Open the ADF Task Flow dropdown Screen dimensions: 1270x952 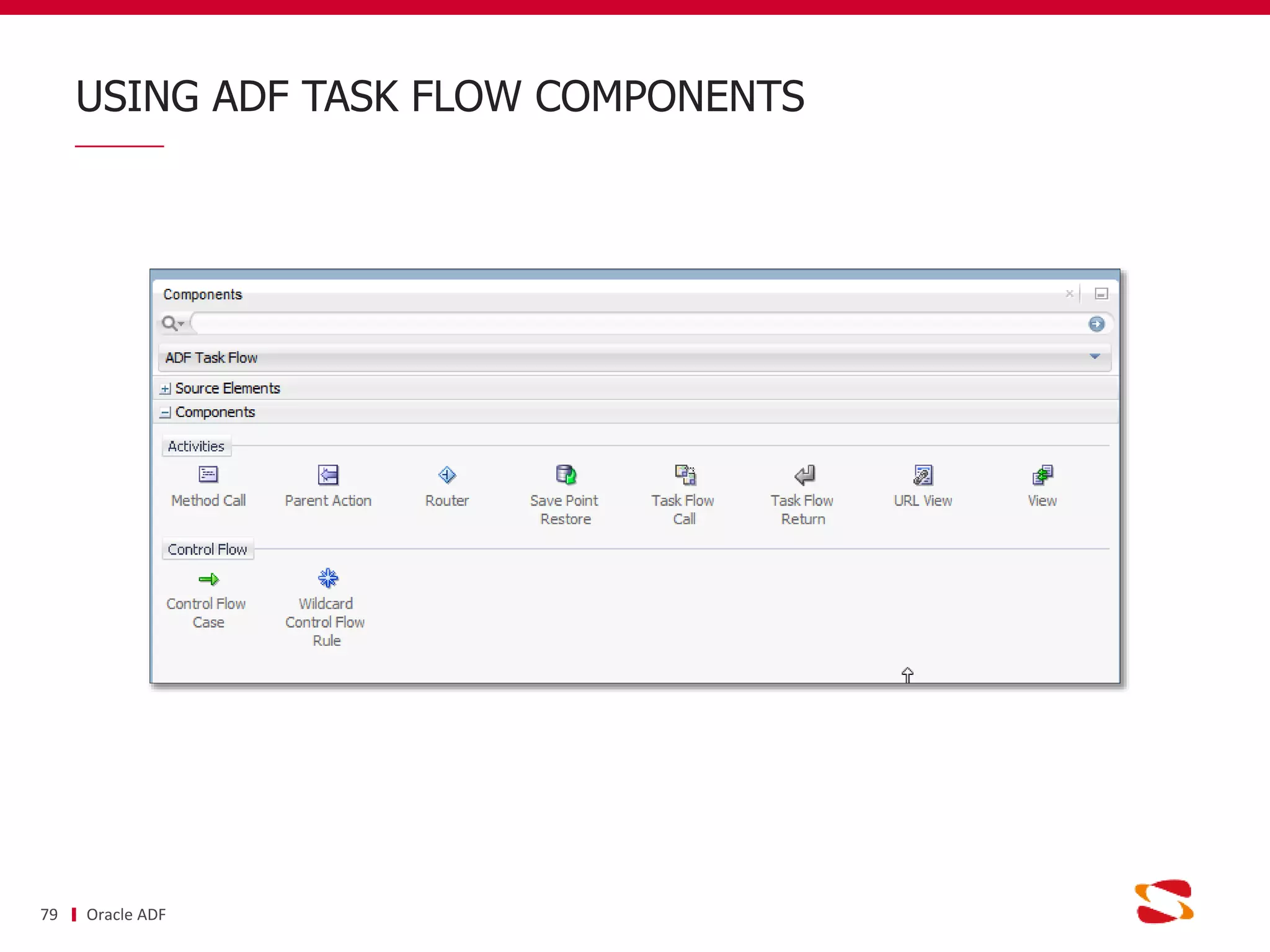[635, 358]
